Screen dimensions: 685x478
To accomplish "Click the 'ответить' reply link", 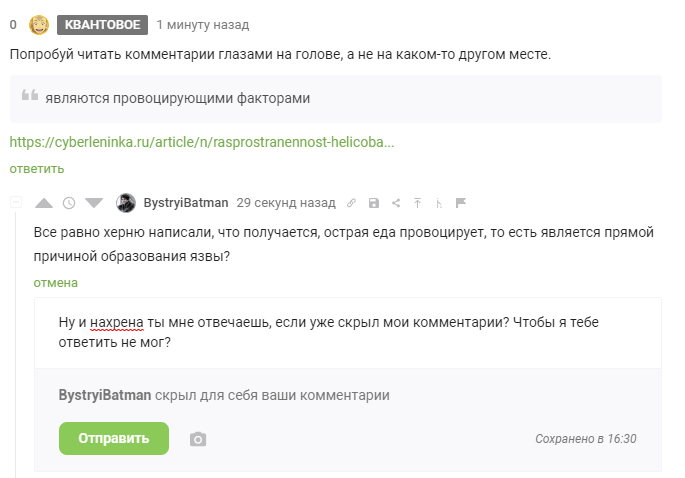I will (37, 168).
